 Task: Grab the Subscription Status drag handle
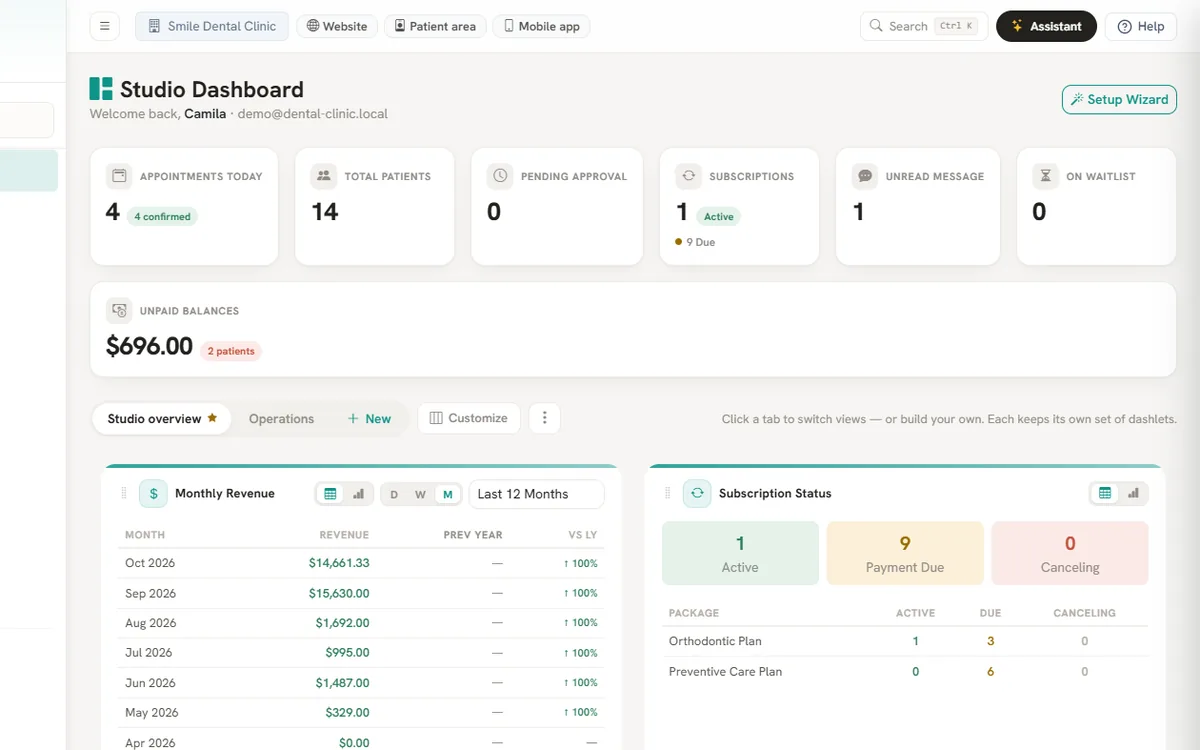click(669, 493)
